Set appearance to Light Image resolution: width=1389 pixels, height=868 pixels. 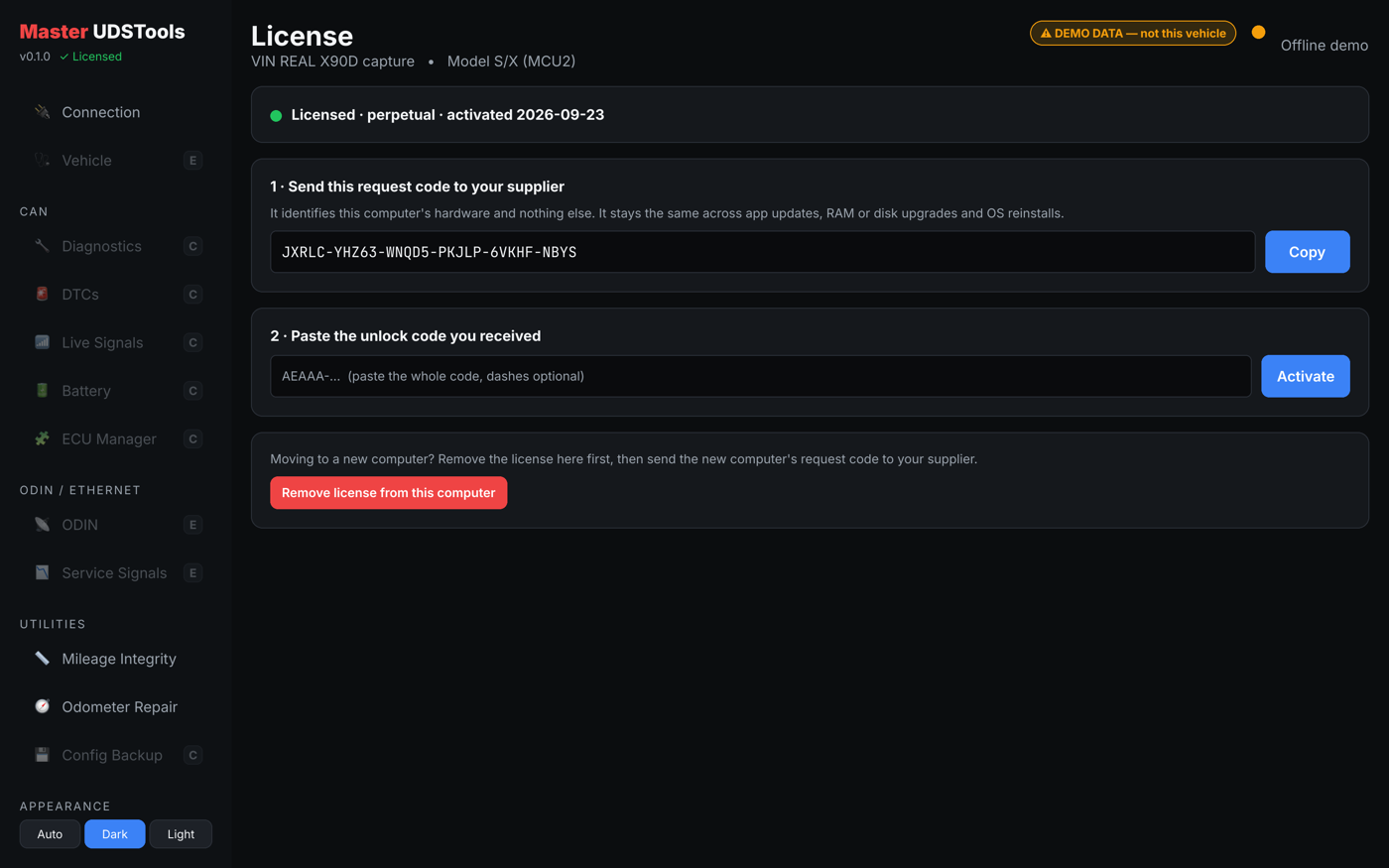pyautogui.click(x=181, y=834)
